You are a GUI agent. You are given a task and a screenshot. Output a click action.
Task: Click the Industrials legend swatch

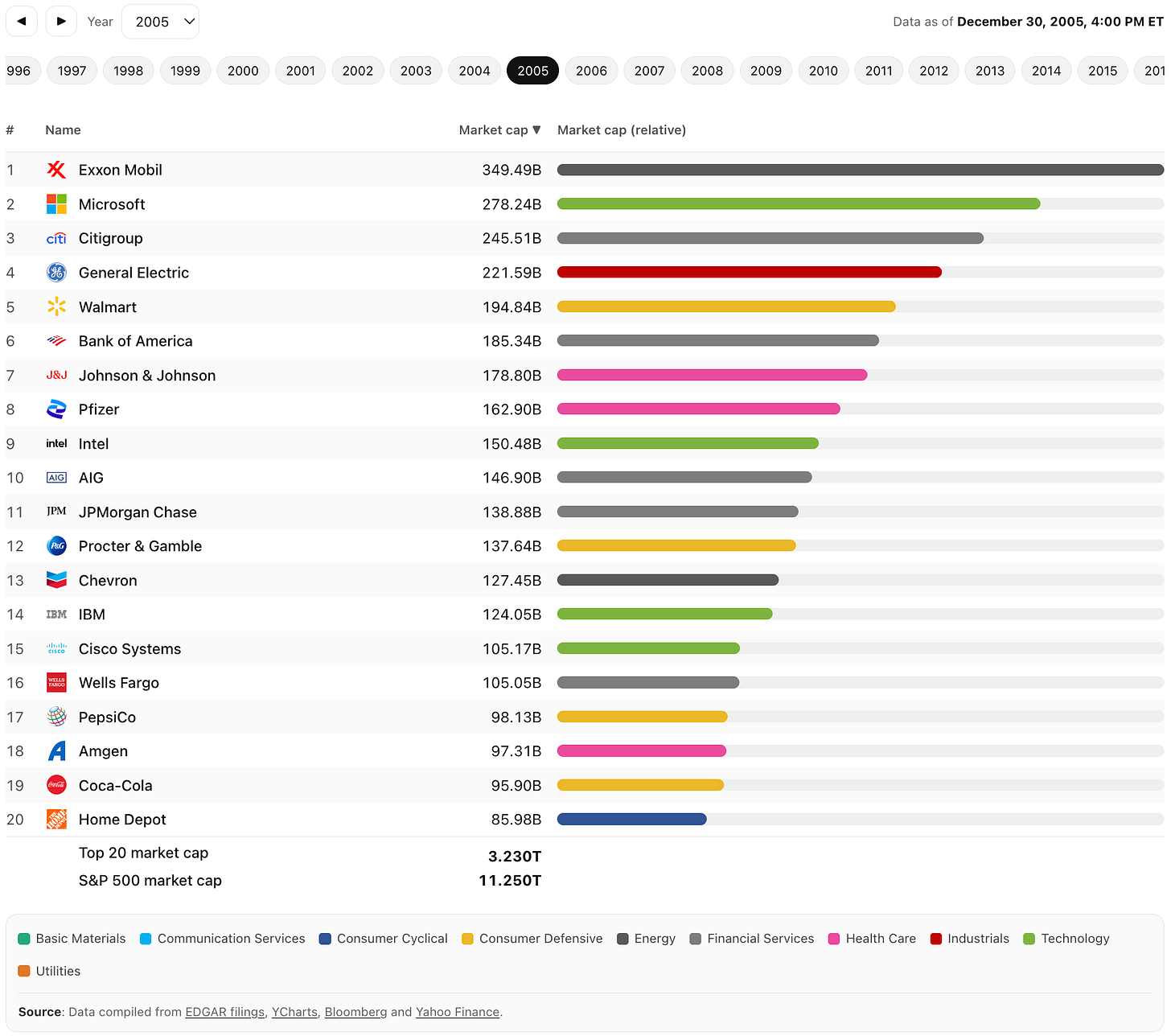point(936,939)
